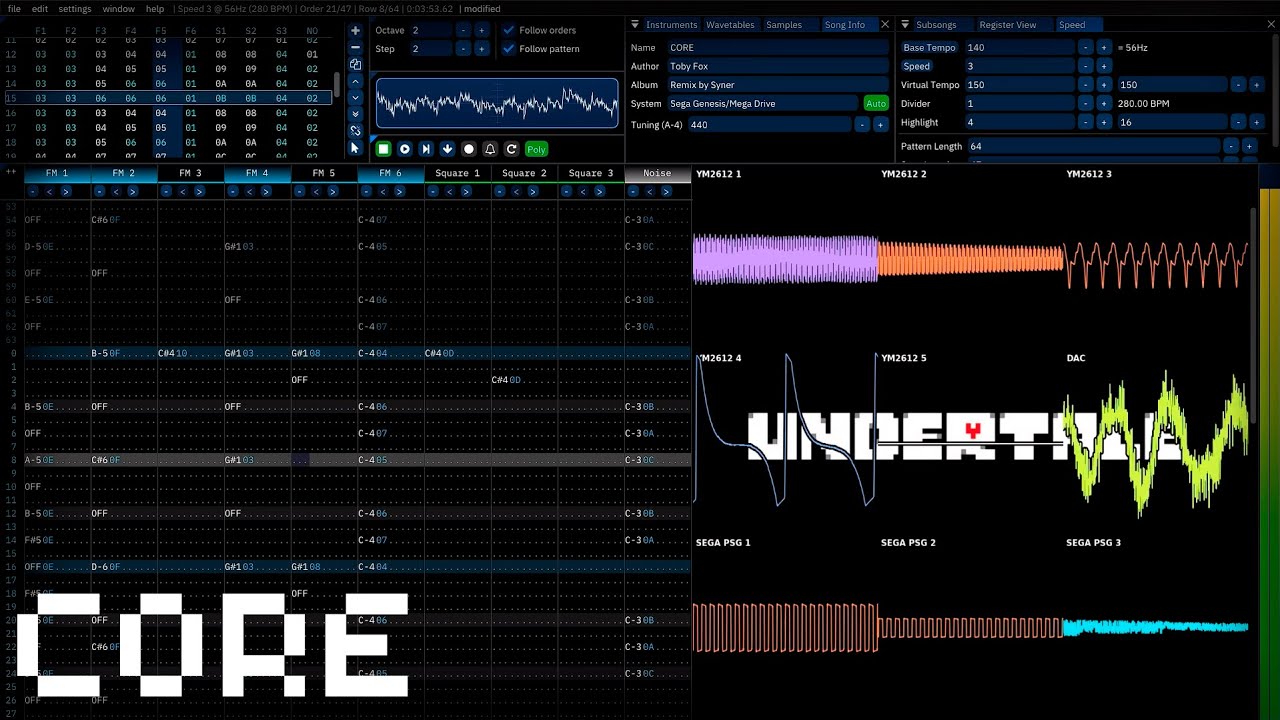
Task: Decrease Octave value
Action: [463, 30]
